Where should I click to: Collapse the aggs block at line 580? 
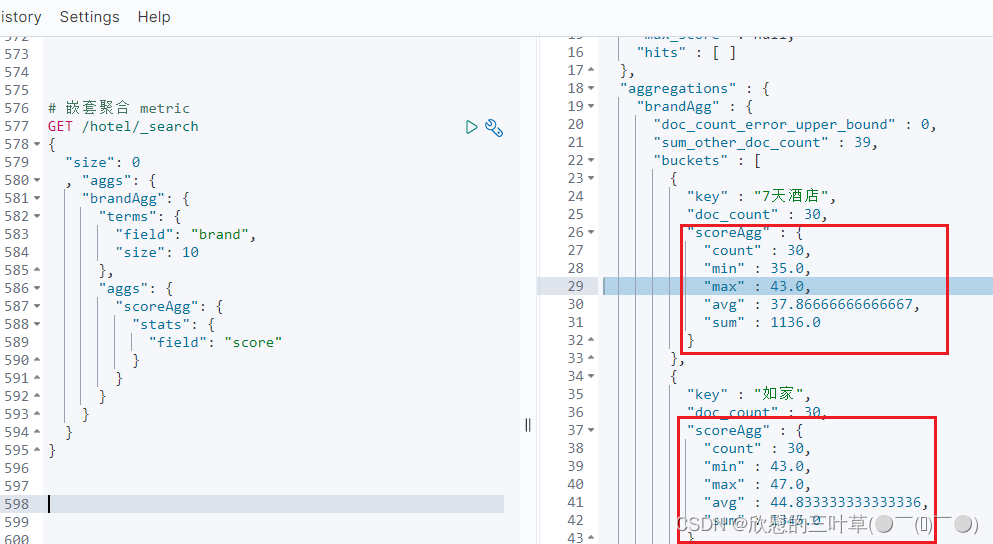[x=37, y=180]
